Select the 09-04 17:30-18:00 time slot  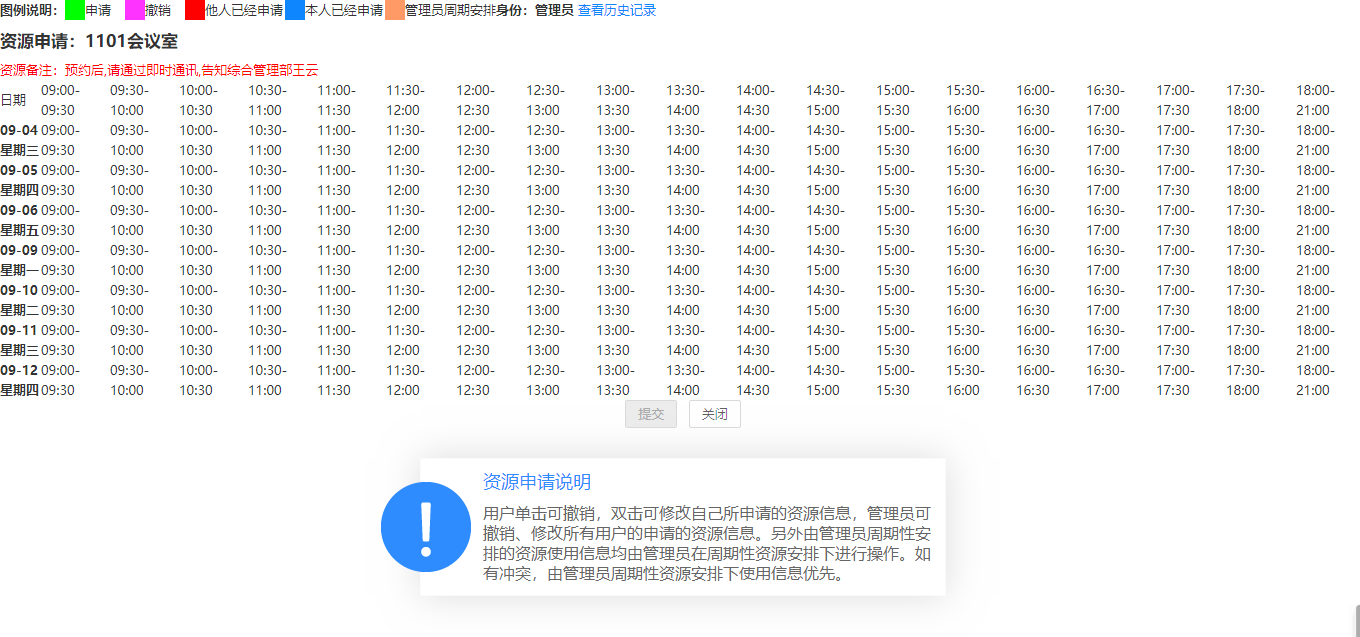(1244, 140)
